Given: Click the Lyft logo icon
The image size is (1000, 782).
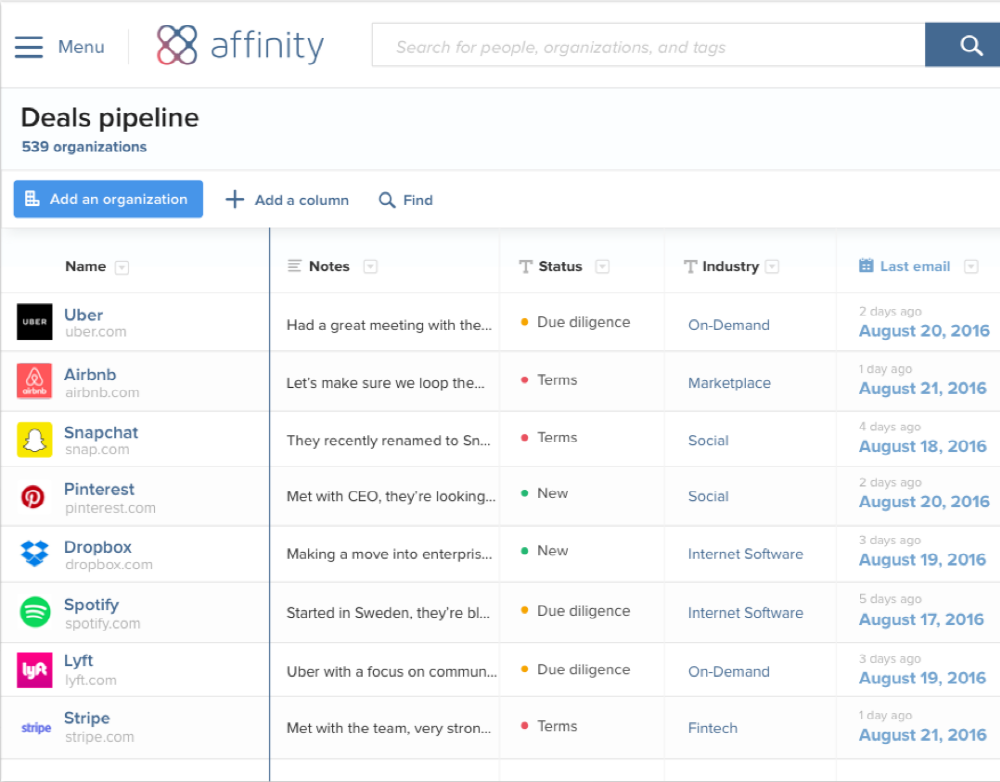Looking at the screenshot, I should [35, 670].
